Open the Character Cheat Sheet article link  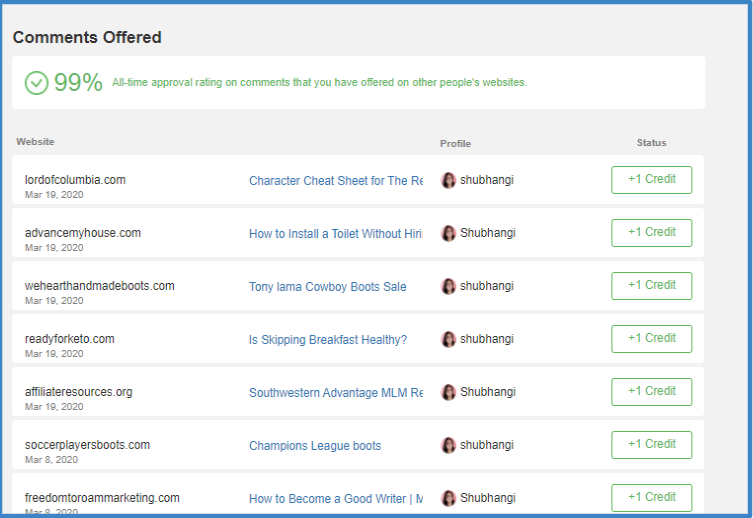(336, 181)
